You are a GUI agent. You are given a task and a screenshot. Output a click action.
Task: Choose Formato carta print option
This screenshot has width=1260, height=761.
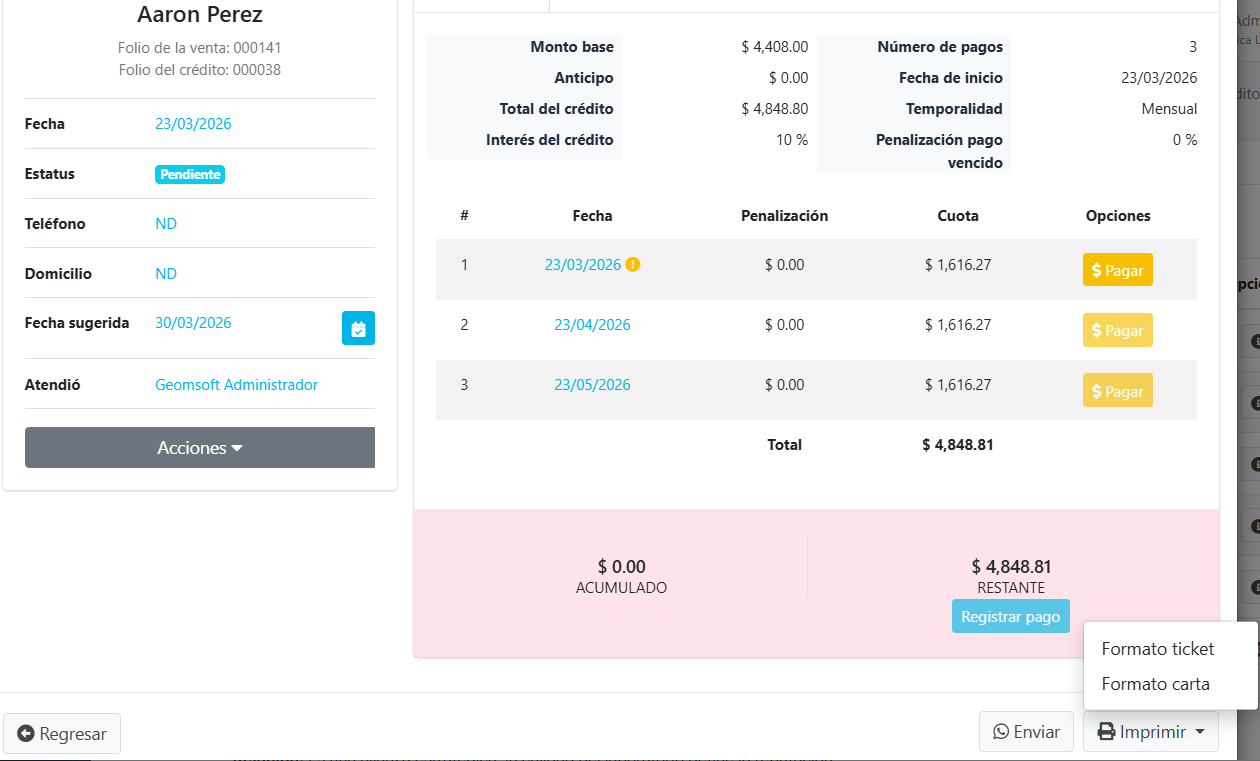pyautogui.click(x=1155, y=684)
